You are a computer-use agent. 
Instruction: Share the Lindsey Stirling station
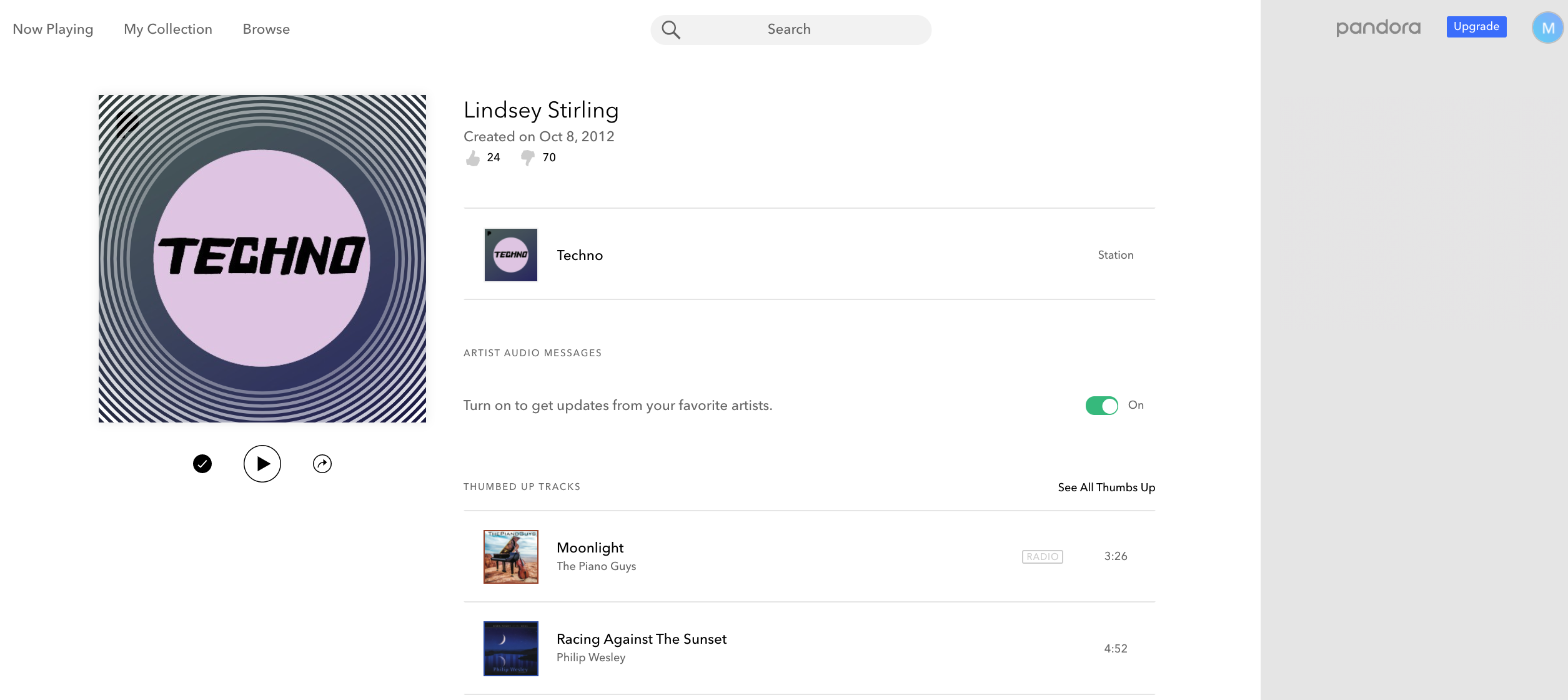322,463
